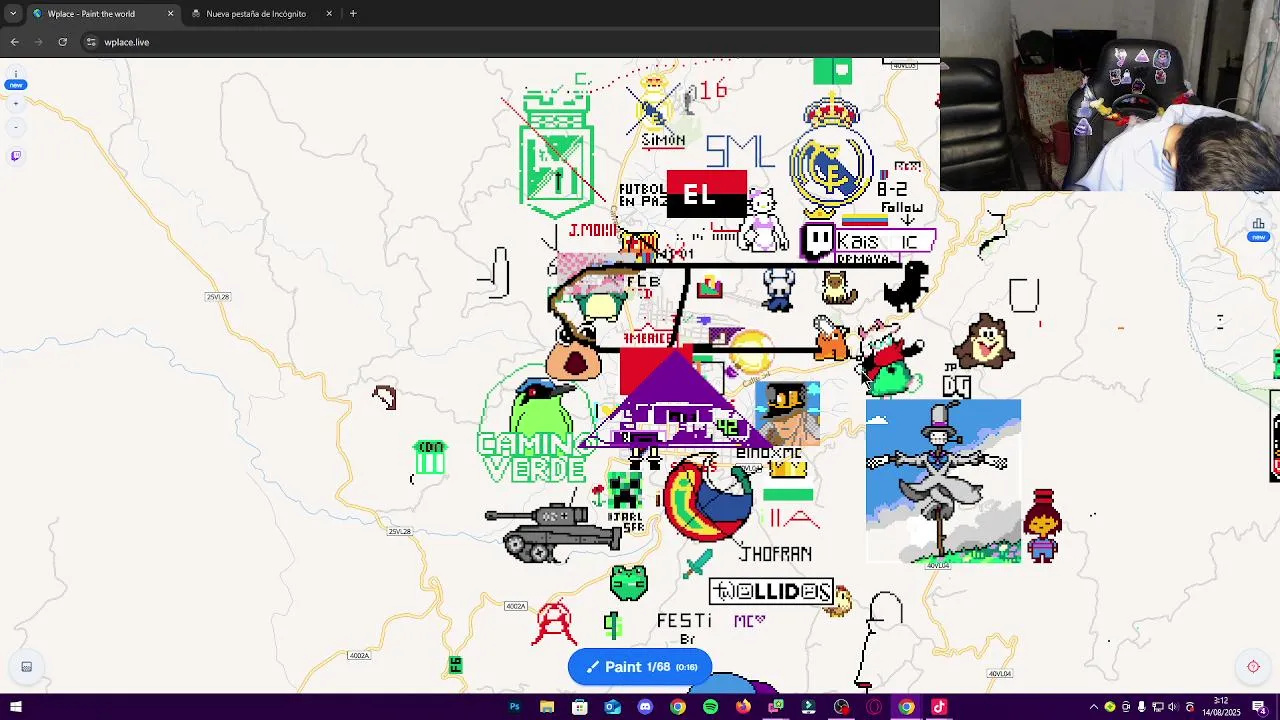Zoom out the map with minus button

(x=15, y=127)
